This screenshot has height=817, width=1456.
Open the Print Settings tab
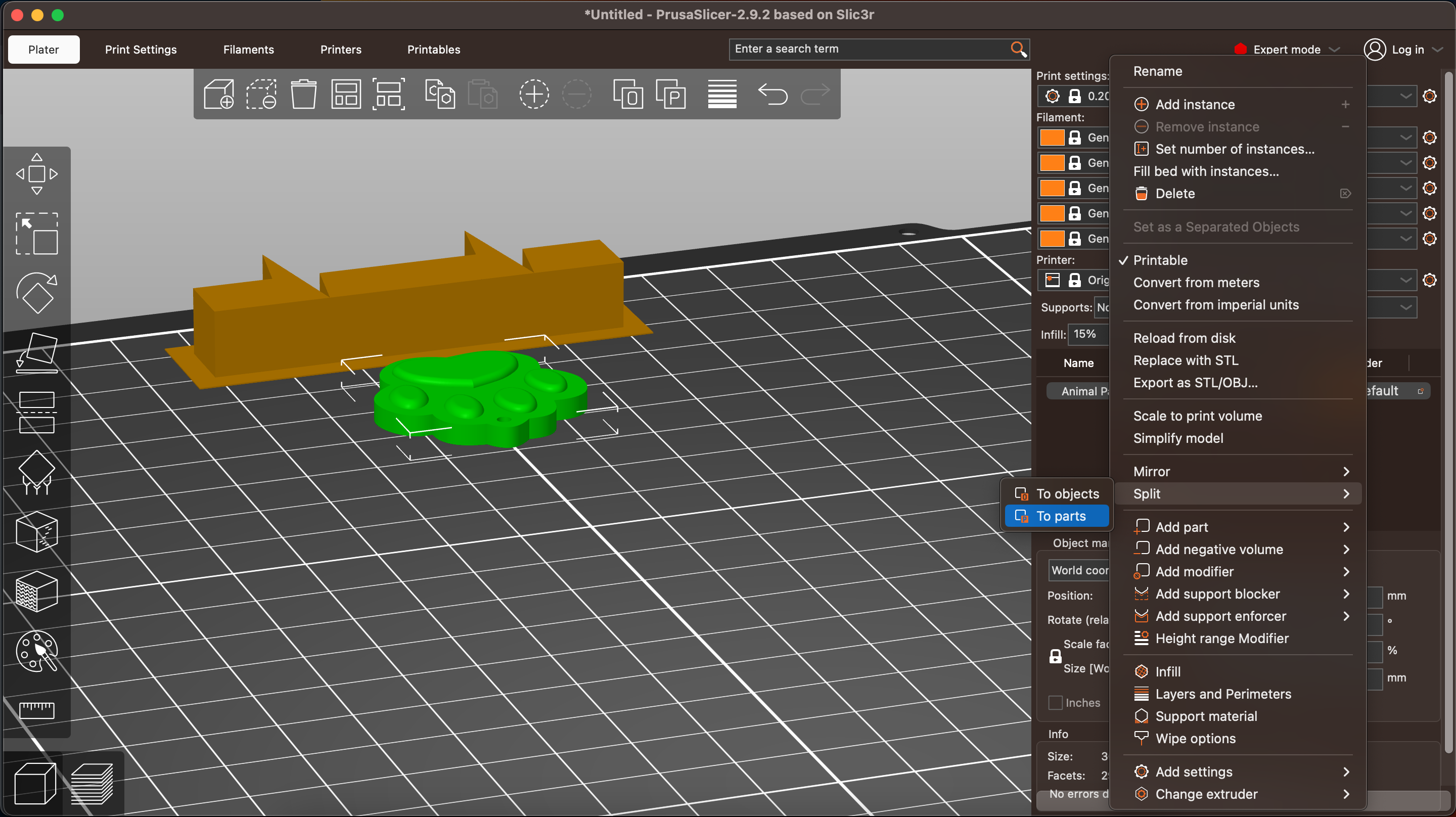(141, 49)
